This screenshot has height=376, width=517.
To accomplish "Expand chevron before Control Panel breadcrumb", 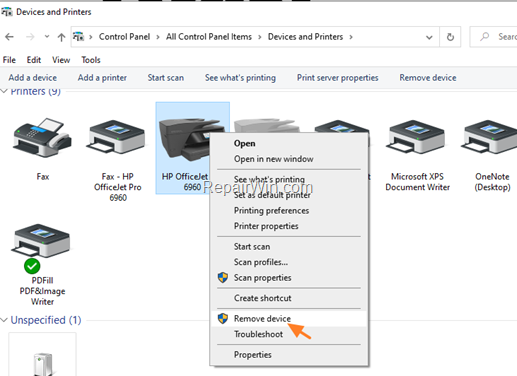I will (x=90, y=37).
